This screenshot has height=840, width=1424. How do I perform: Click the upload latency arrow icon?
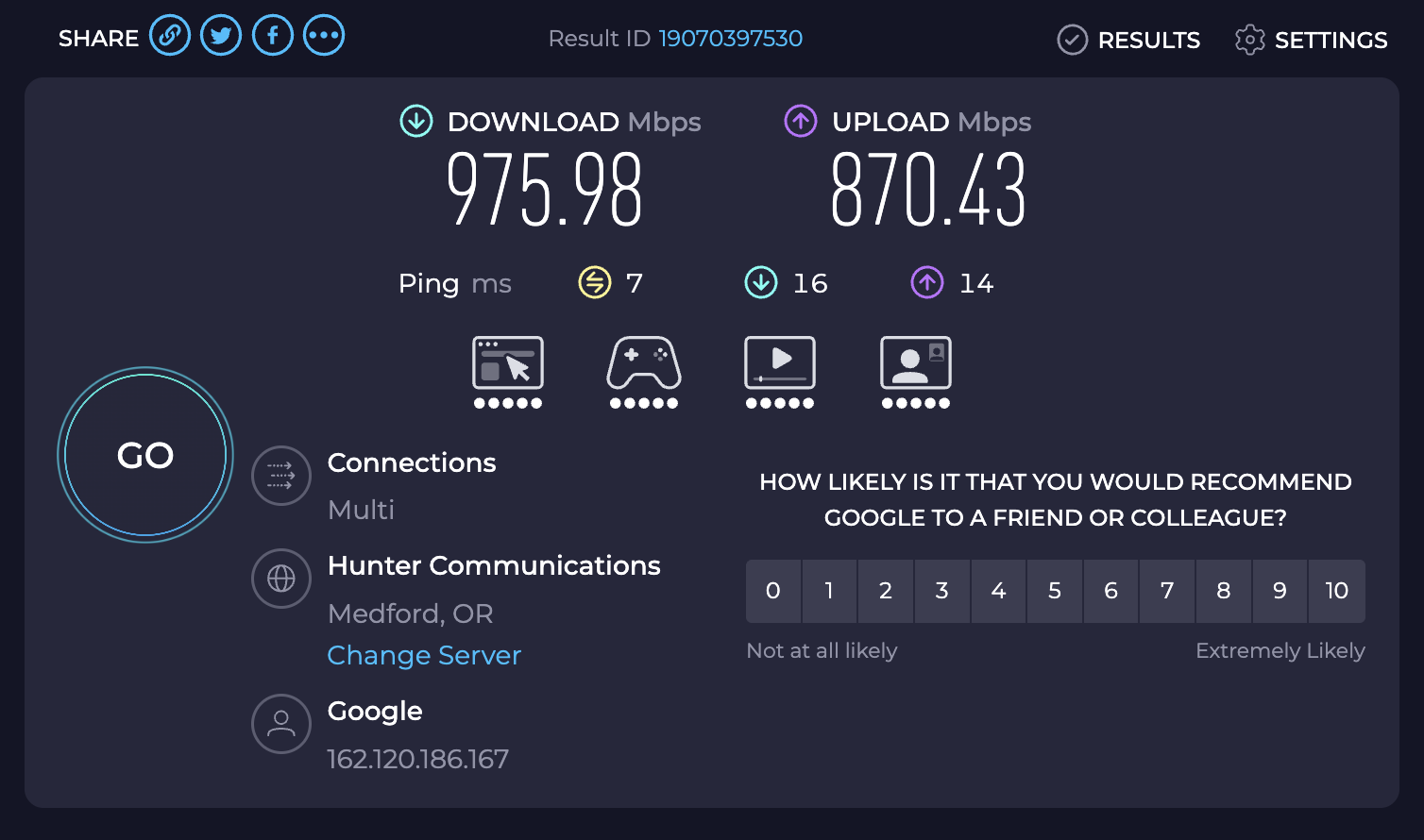coord(926,282)
